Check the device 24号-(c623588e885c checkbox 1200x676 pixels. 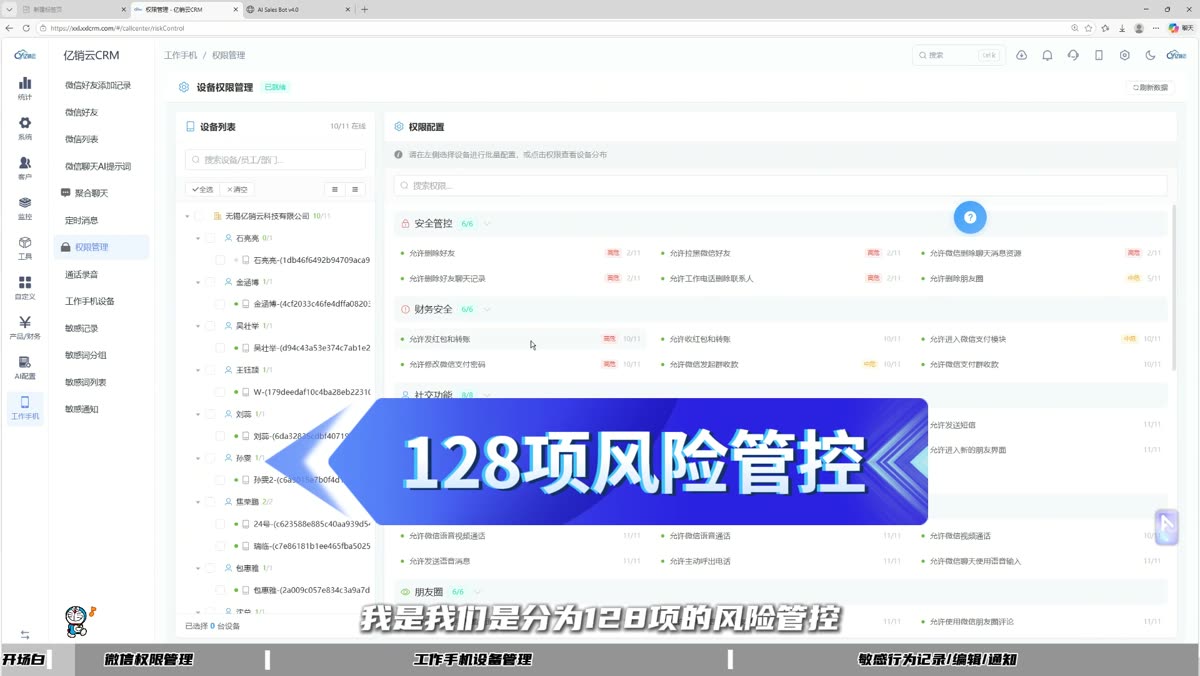point(221,524)
